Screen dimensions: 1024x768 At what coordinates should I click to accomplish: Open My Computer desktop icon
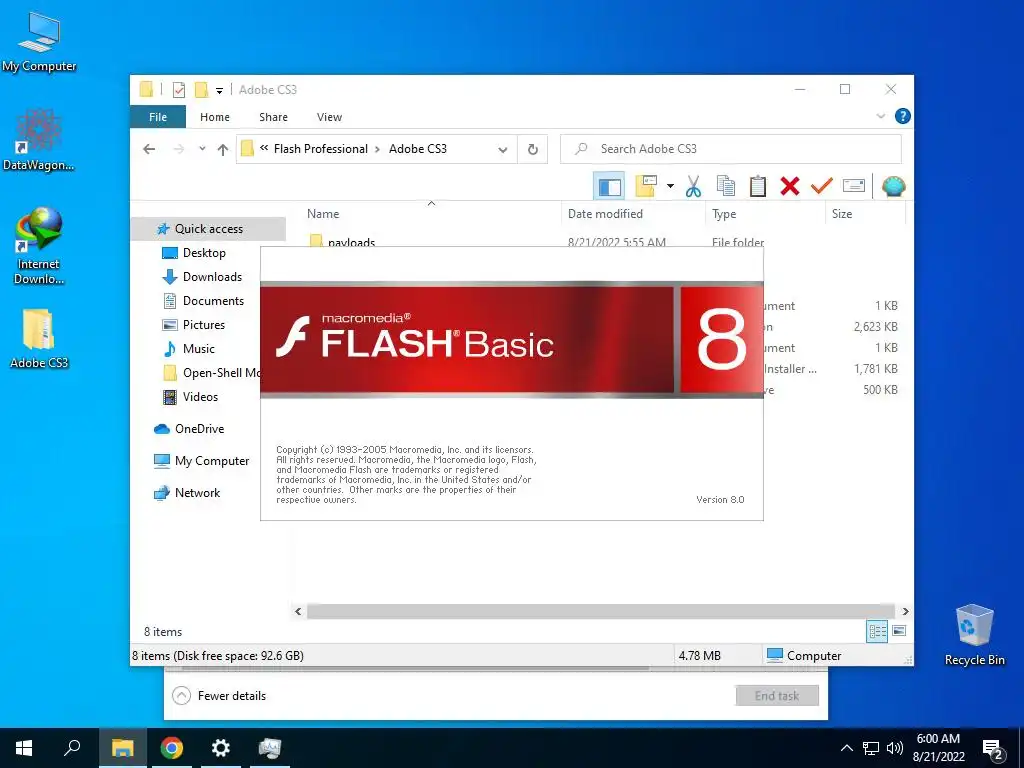click(39, 42)
